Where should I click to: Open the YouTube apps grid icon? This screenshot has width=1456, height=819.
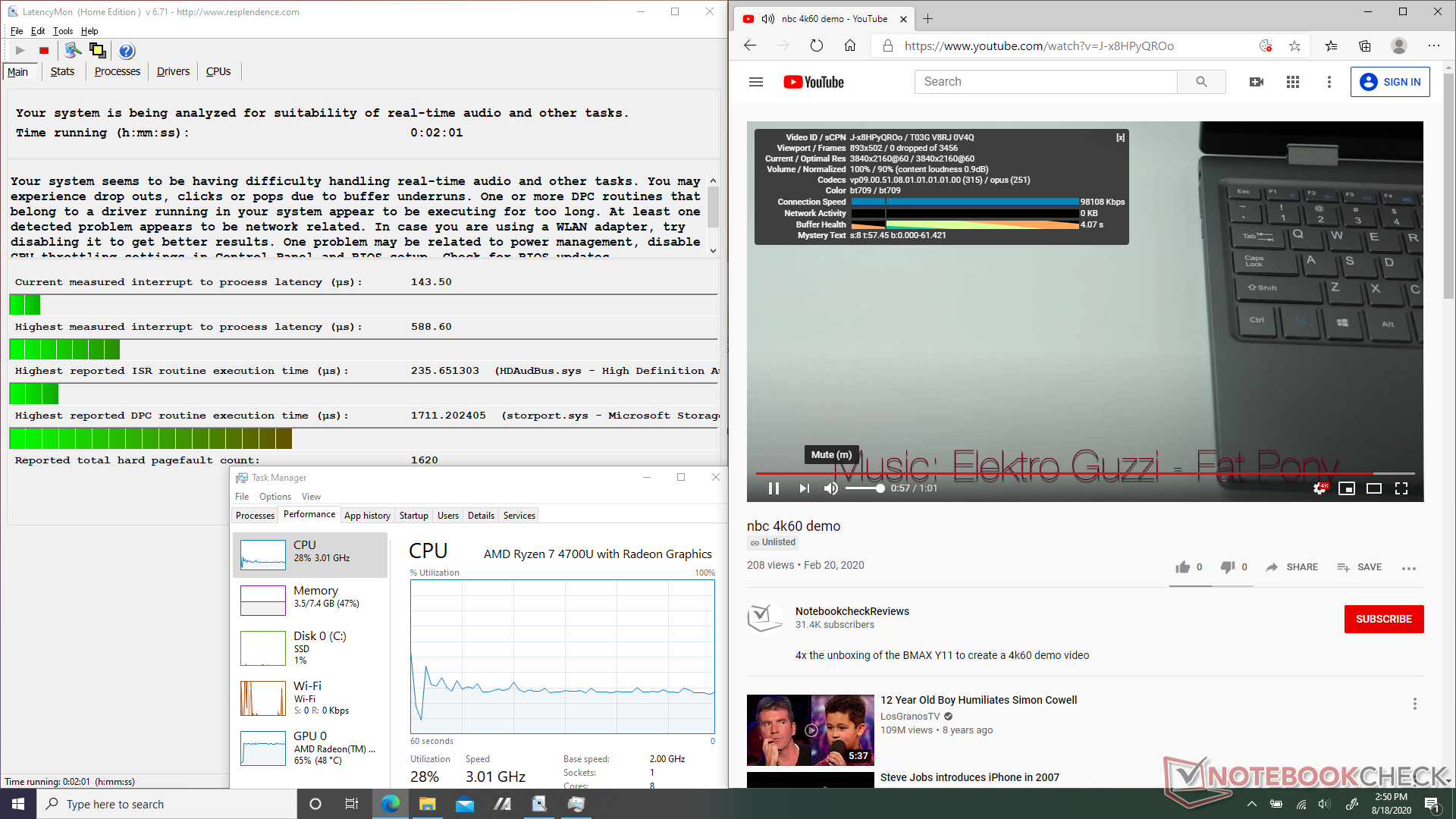click(x=1293, y=82)
